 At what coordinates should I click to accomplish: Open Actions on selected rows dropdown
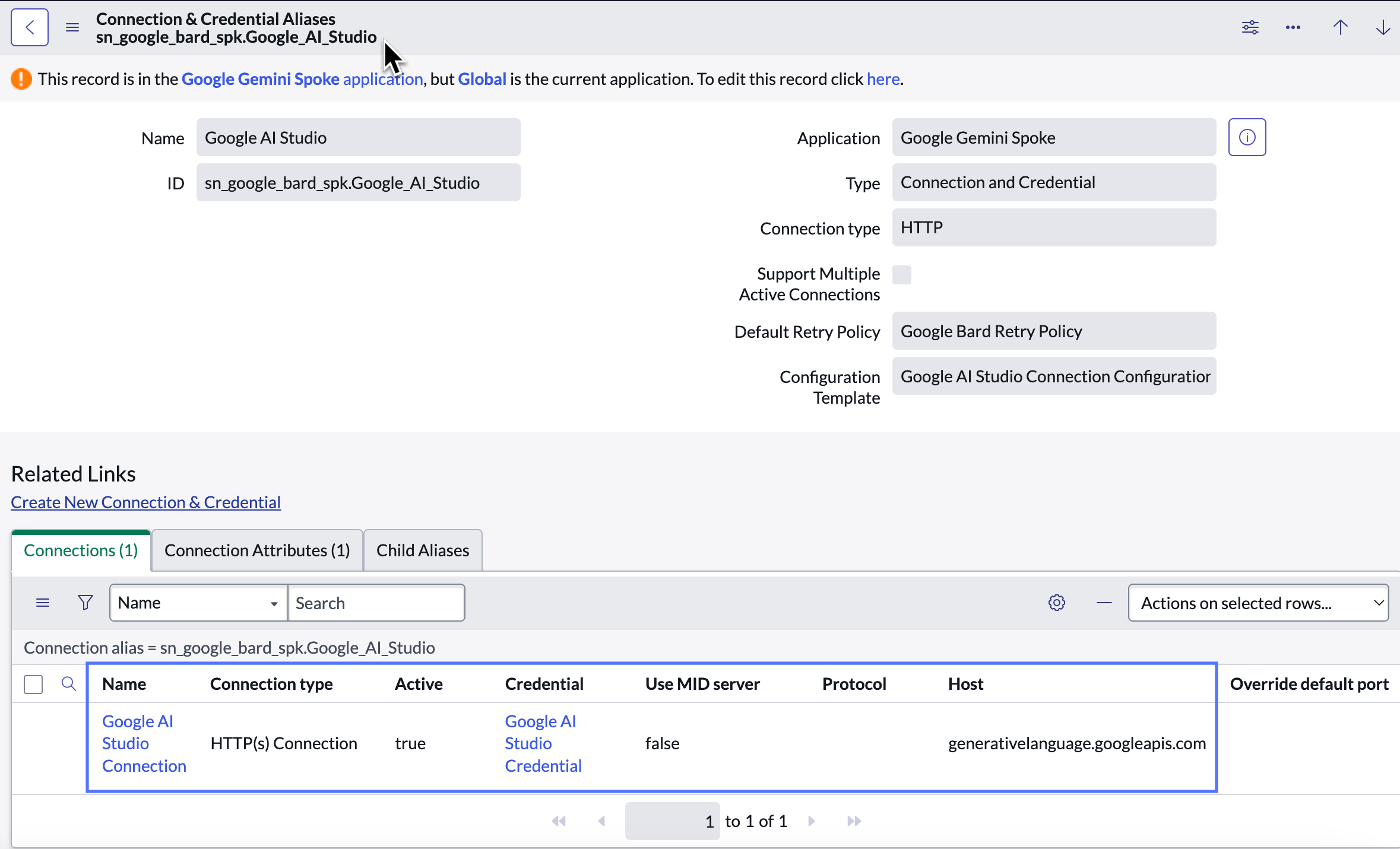(1259, 603)
